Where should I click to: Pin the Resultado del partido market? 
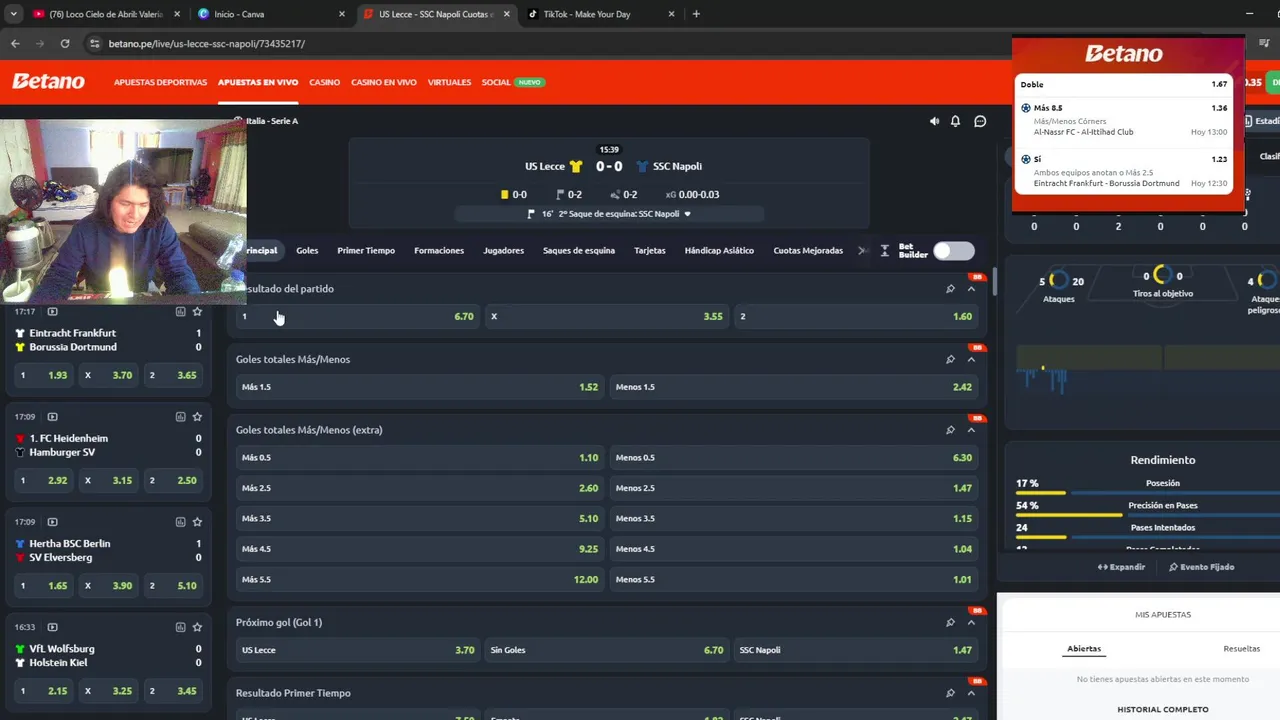click(950, 289)
